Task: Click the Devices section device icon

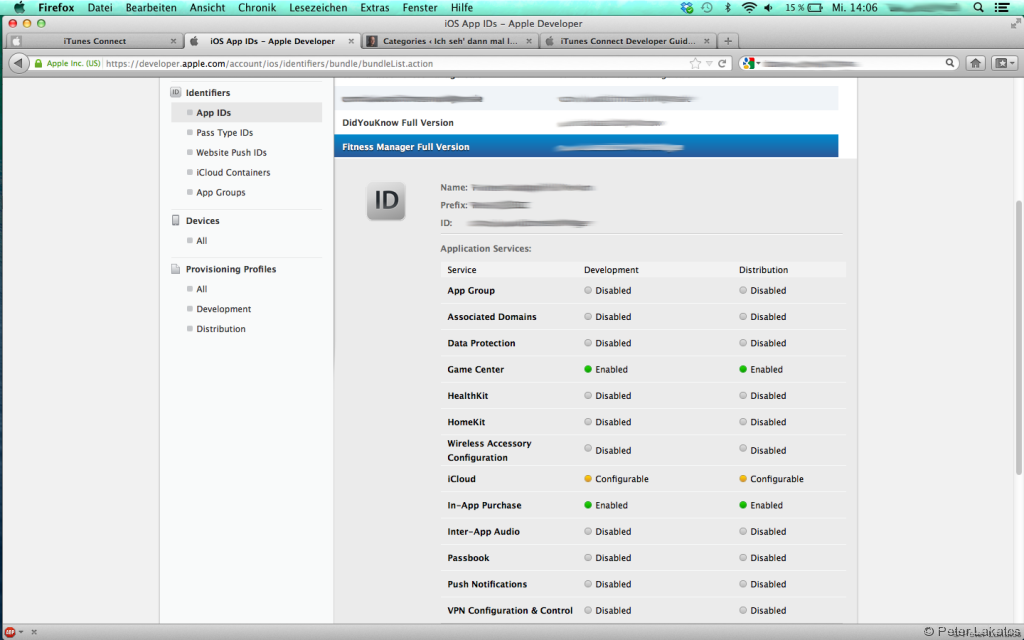Action: pyautogui.click(x=175, y=221)
